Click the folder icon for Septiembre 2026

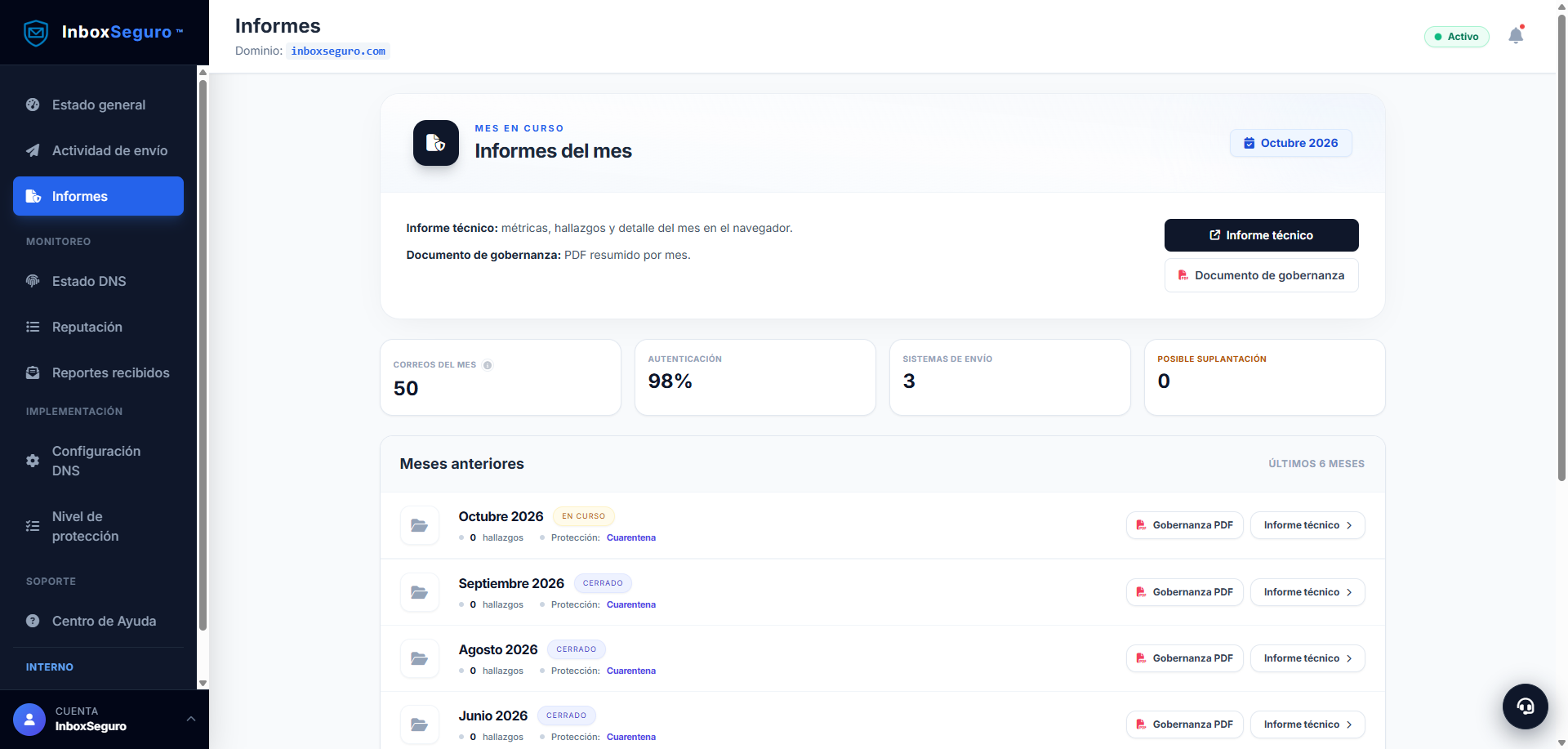click(419, 592)
